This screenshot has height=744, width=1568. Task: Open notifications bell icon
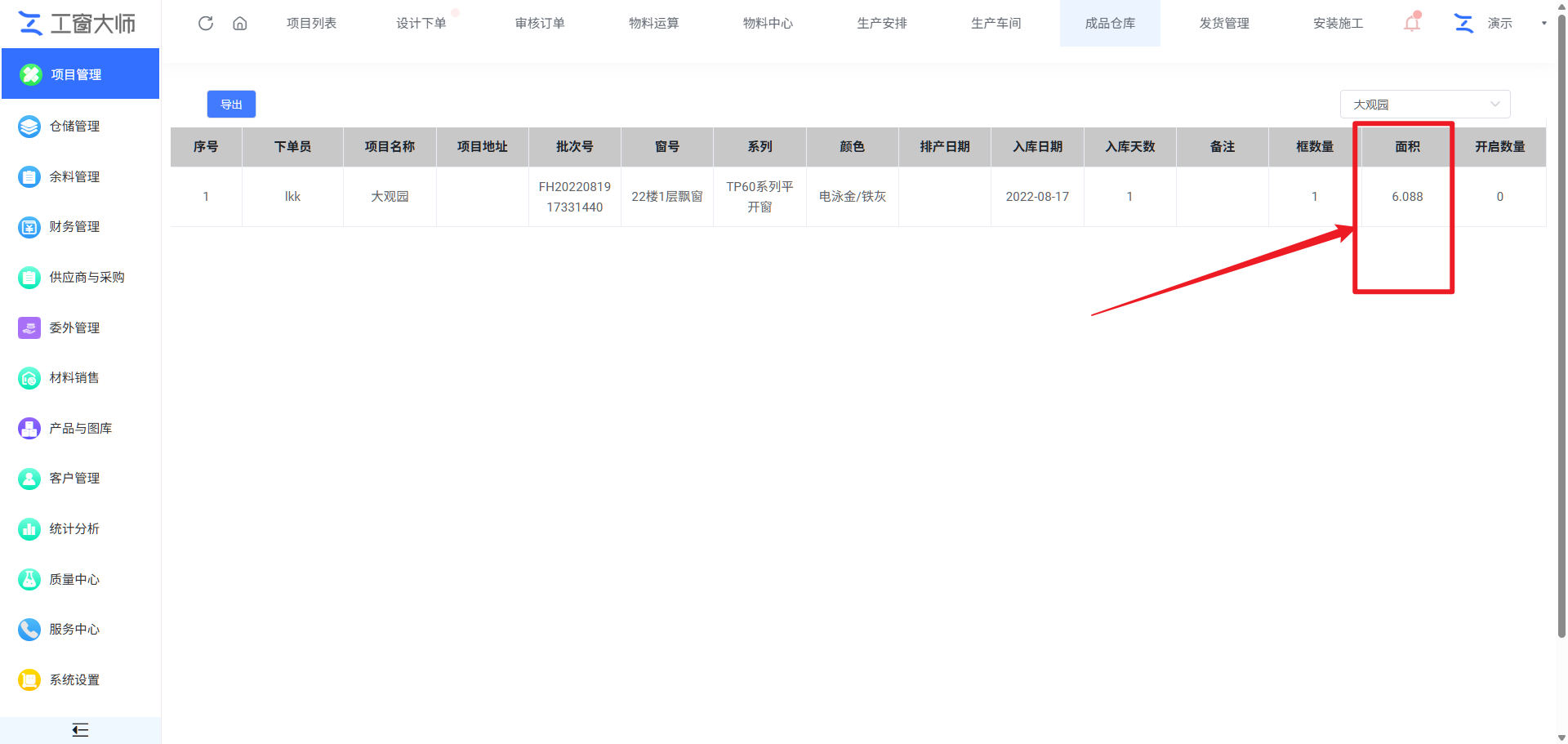point(1412,22)
